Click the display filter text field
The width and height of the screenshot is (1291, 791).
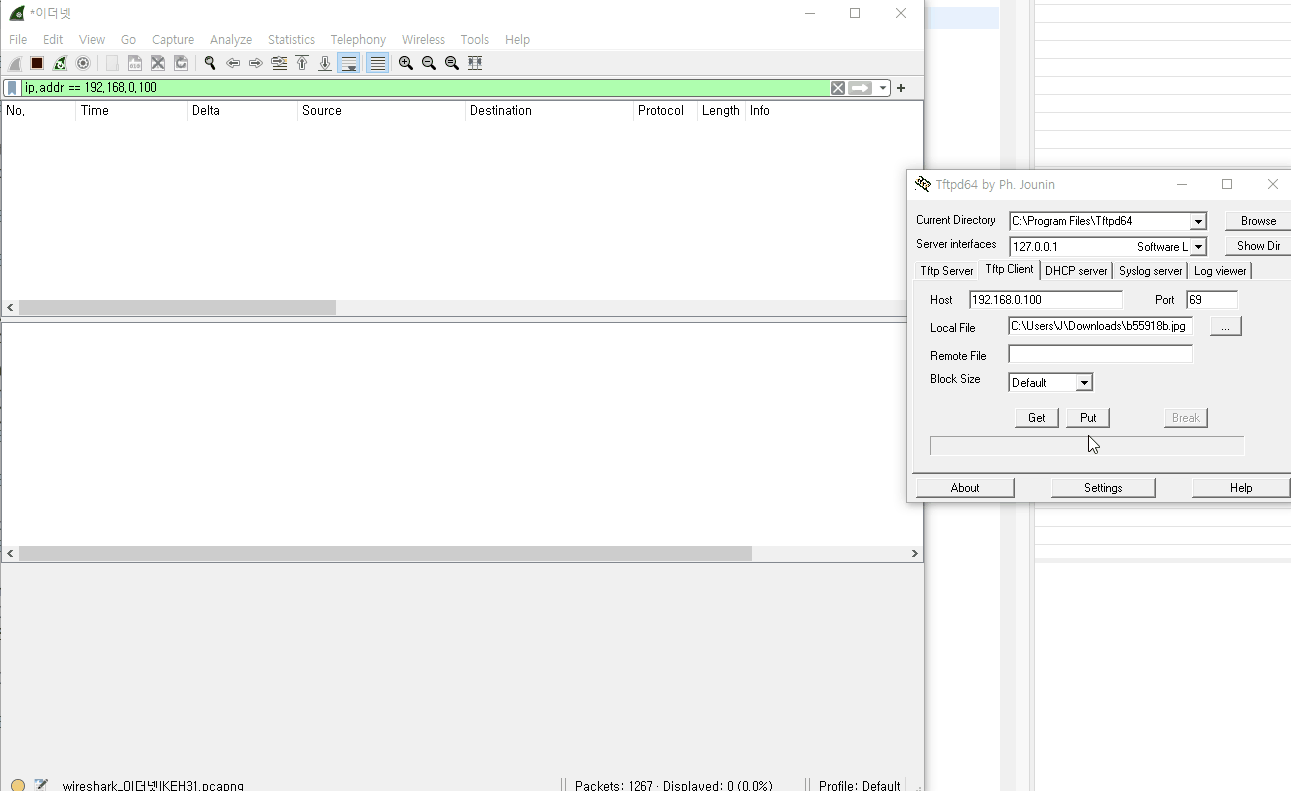tap(425, 88)
